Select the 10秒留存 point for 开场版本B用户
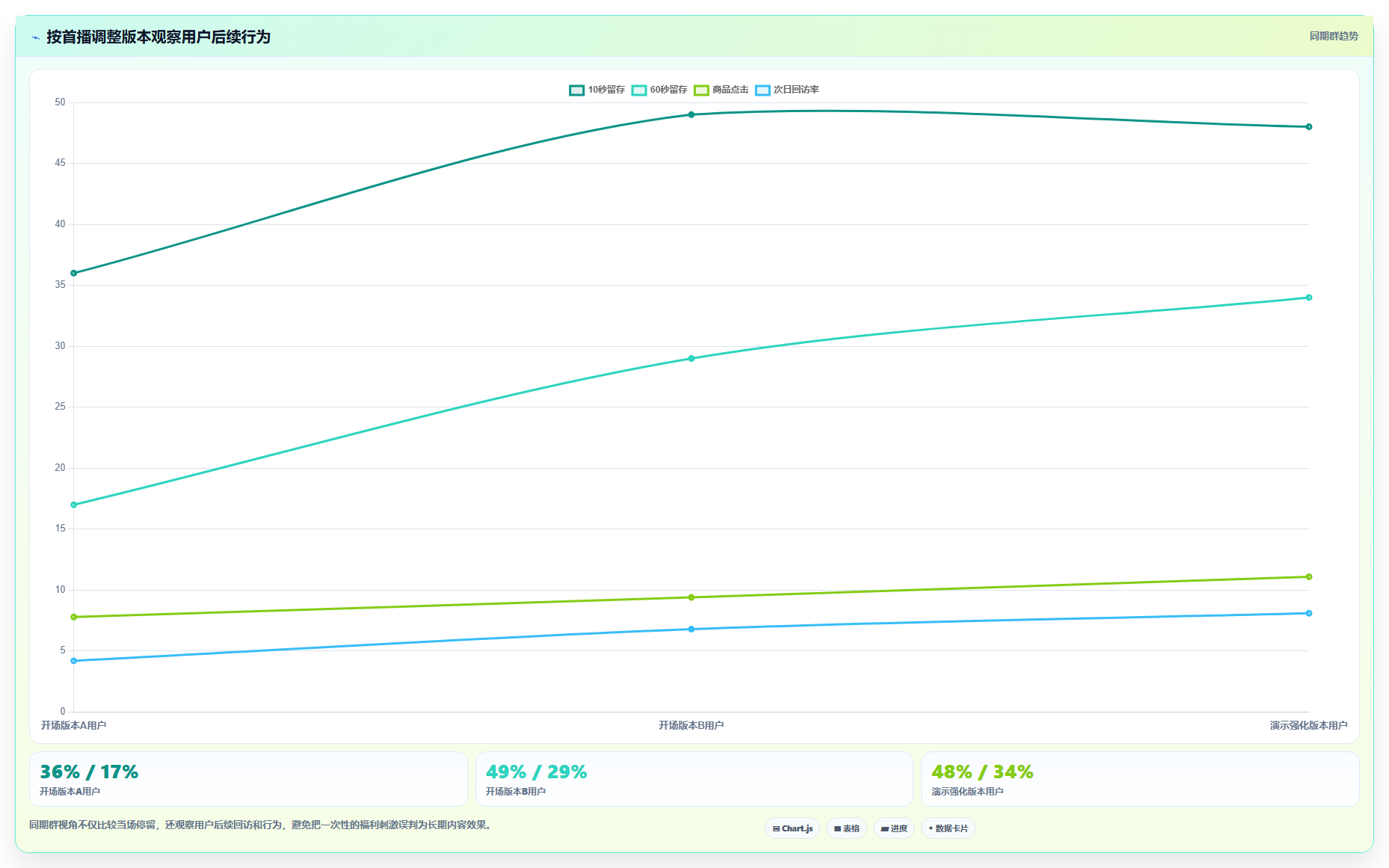Viewport: 1389px width, 868px height. point(691,114)
